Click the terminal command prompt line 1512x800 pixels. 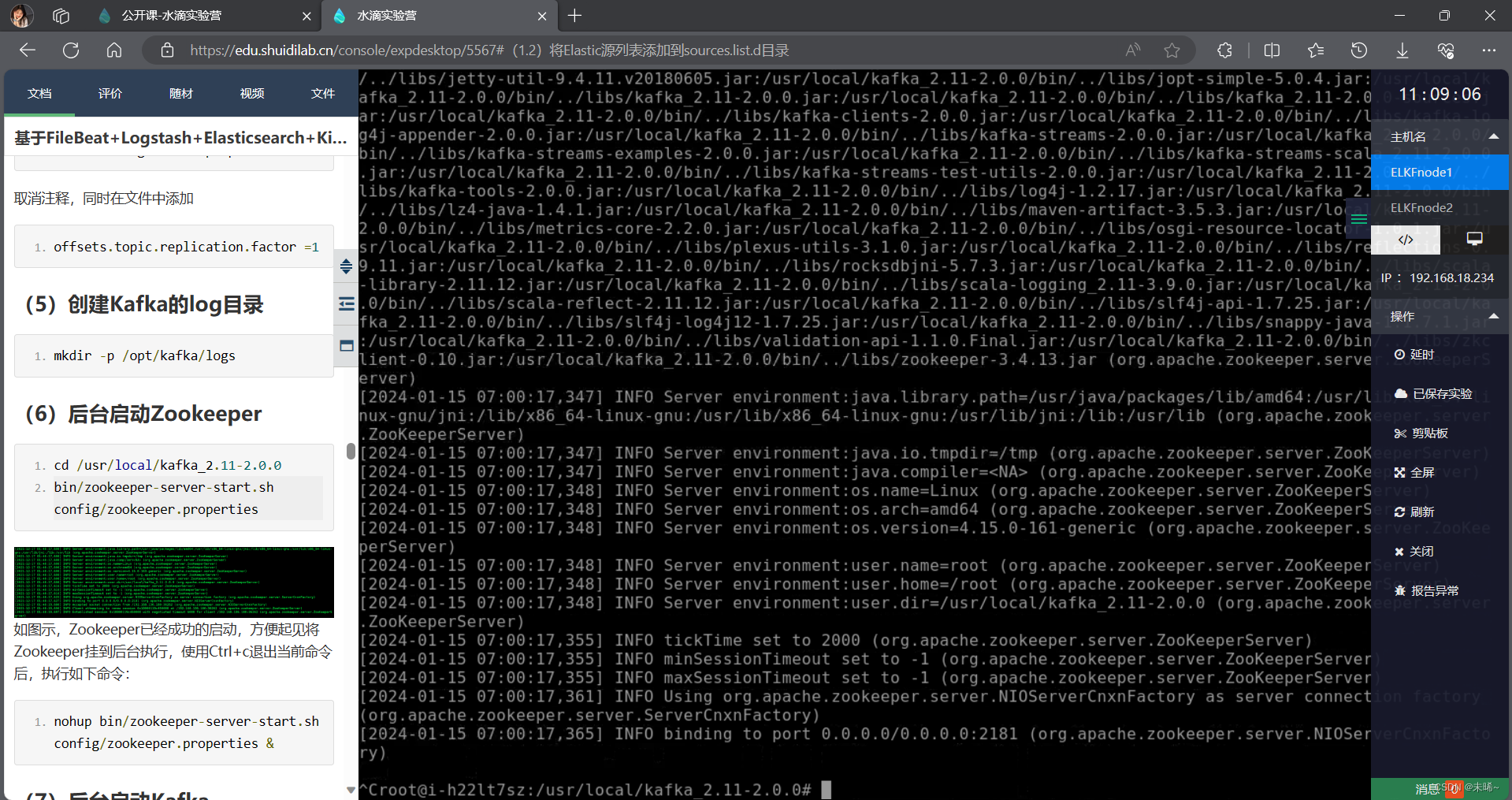(595, 790)
